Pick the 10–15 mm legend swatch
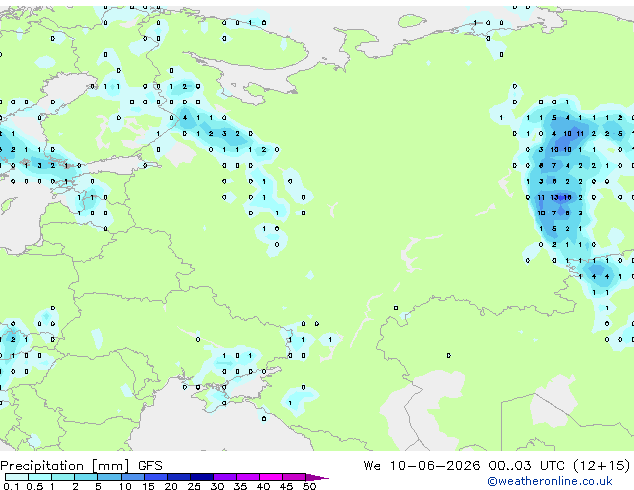Image resolution: width=634 pixels, height=490 pixels. click(x=132, y=477)
